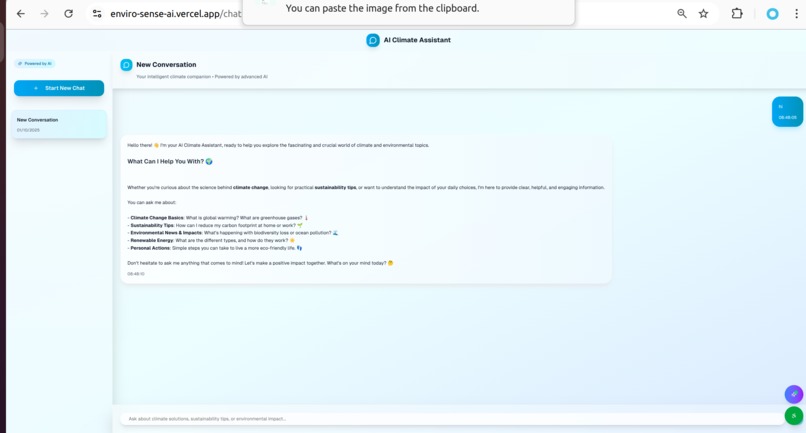
Task: Open the browser extensions puzzle icon
Action: point(737,14)
